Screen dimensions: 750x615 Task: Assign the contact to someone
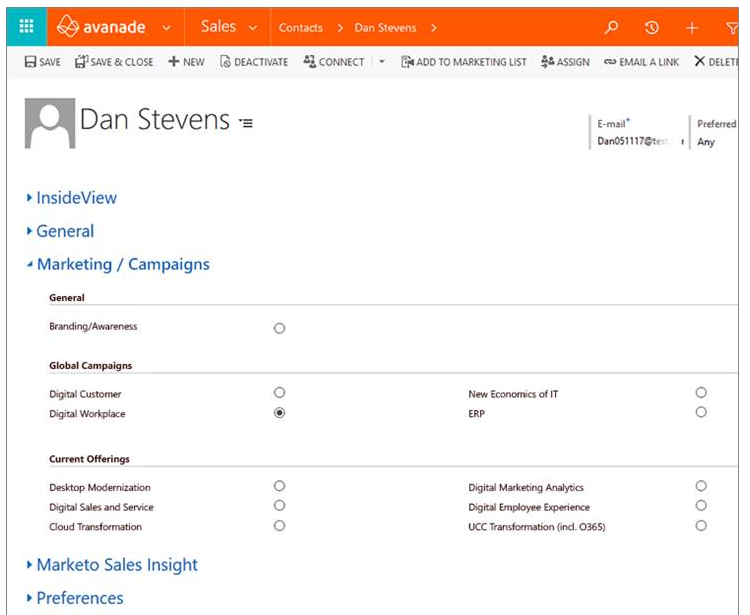[x=565, y=62]
